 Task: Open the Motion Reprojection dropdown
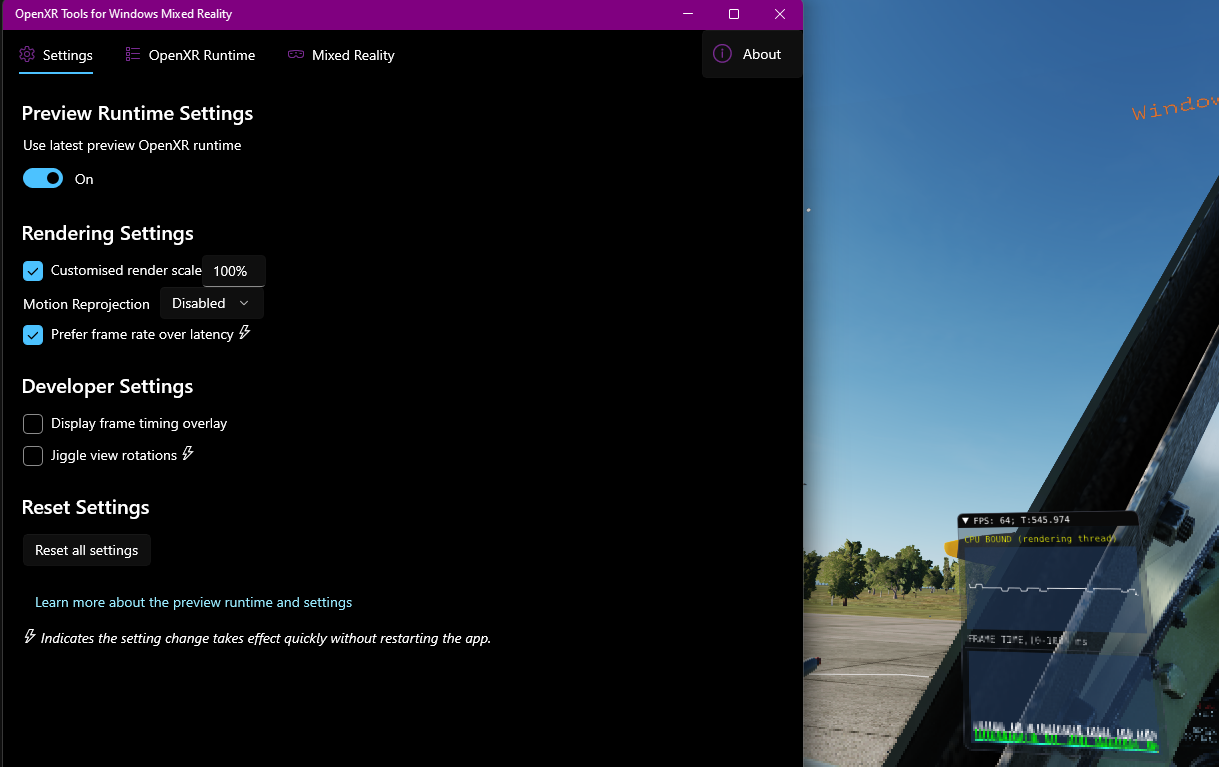[x=212, y=303]
